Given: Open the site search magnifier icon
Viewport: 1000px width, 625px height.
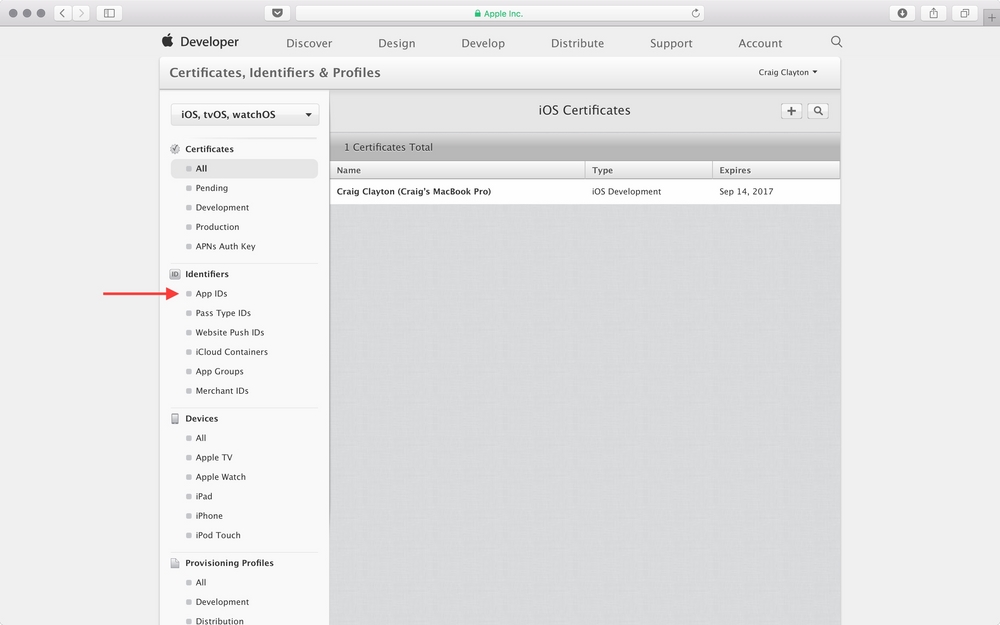Looking at the screenshot, I should [836, 41].
